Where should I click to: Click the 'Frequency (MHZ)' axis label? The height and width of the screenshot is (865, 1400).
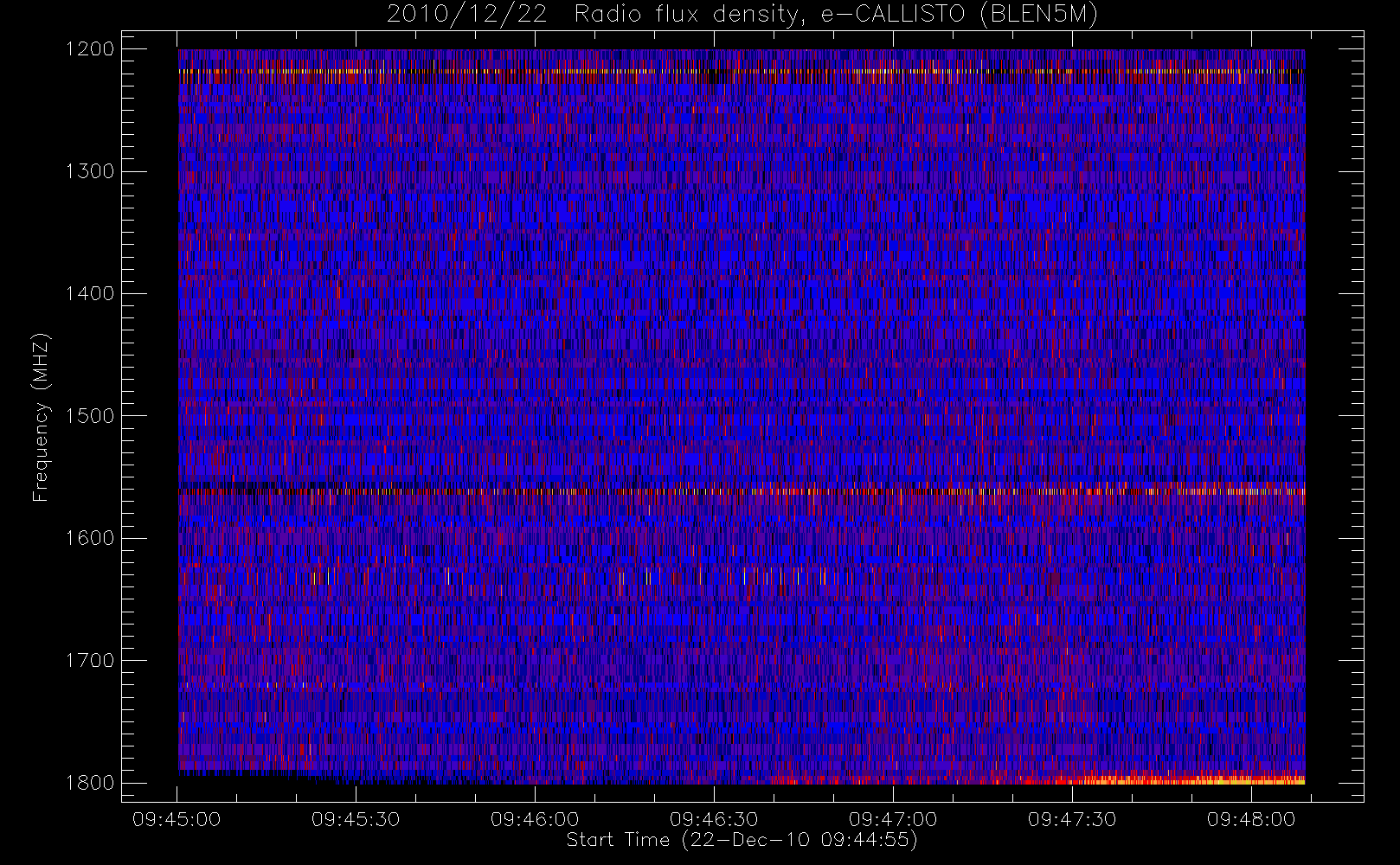click(41, 417)
